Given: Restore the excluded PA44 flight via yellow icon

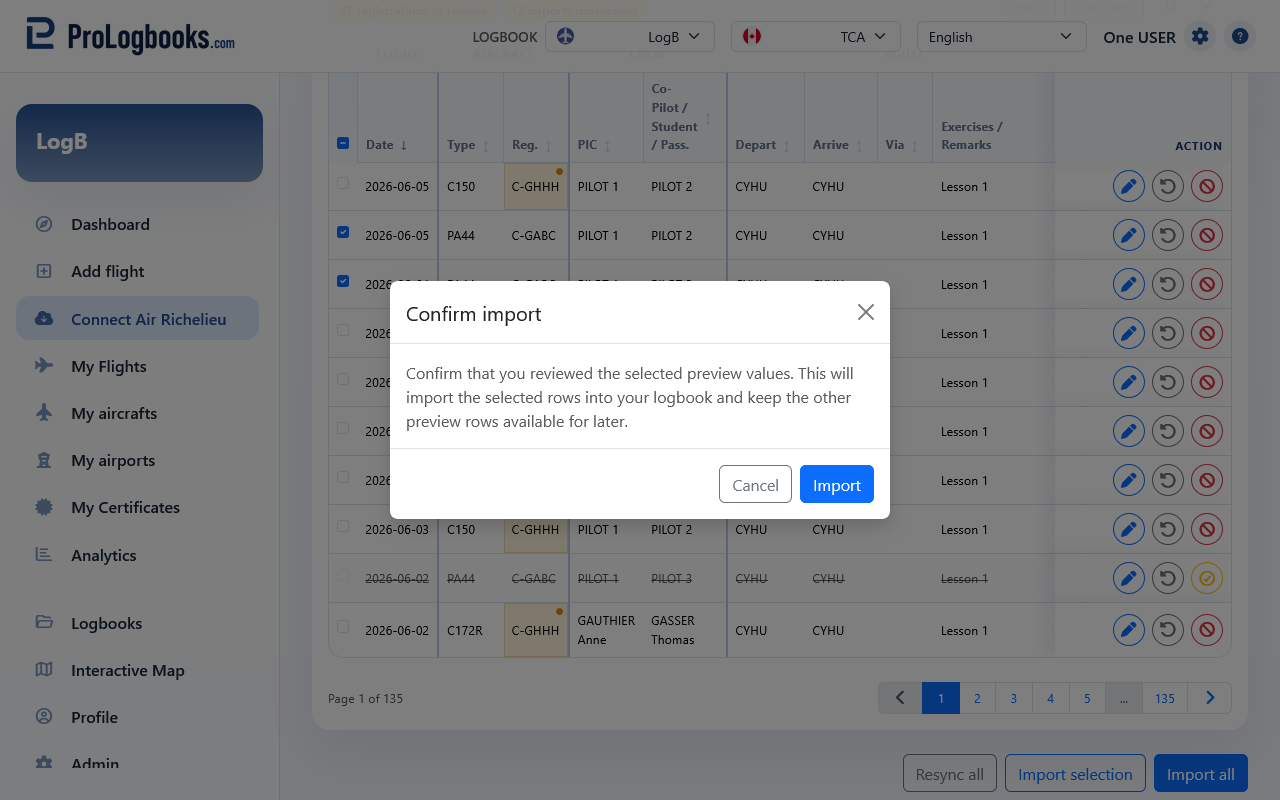Looking at the screenshot, I should (x=1207, y=578).
